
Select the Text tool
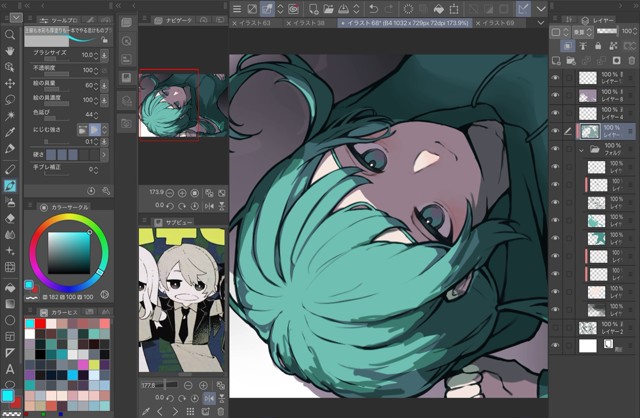pos(10,369)
